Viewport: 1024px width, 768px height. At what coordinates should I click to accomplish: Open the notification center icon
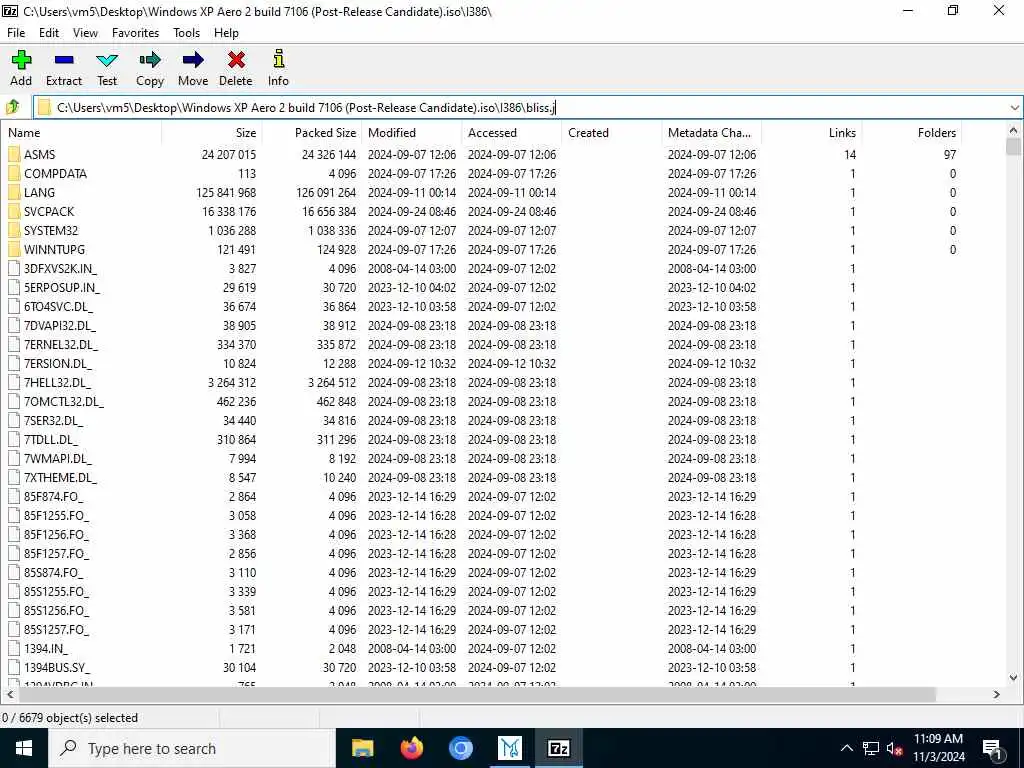(x=991, y=748)
